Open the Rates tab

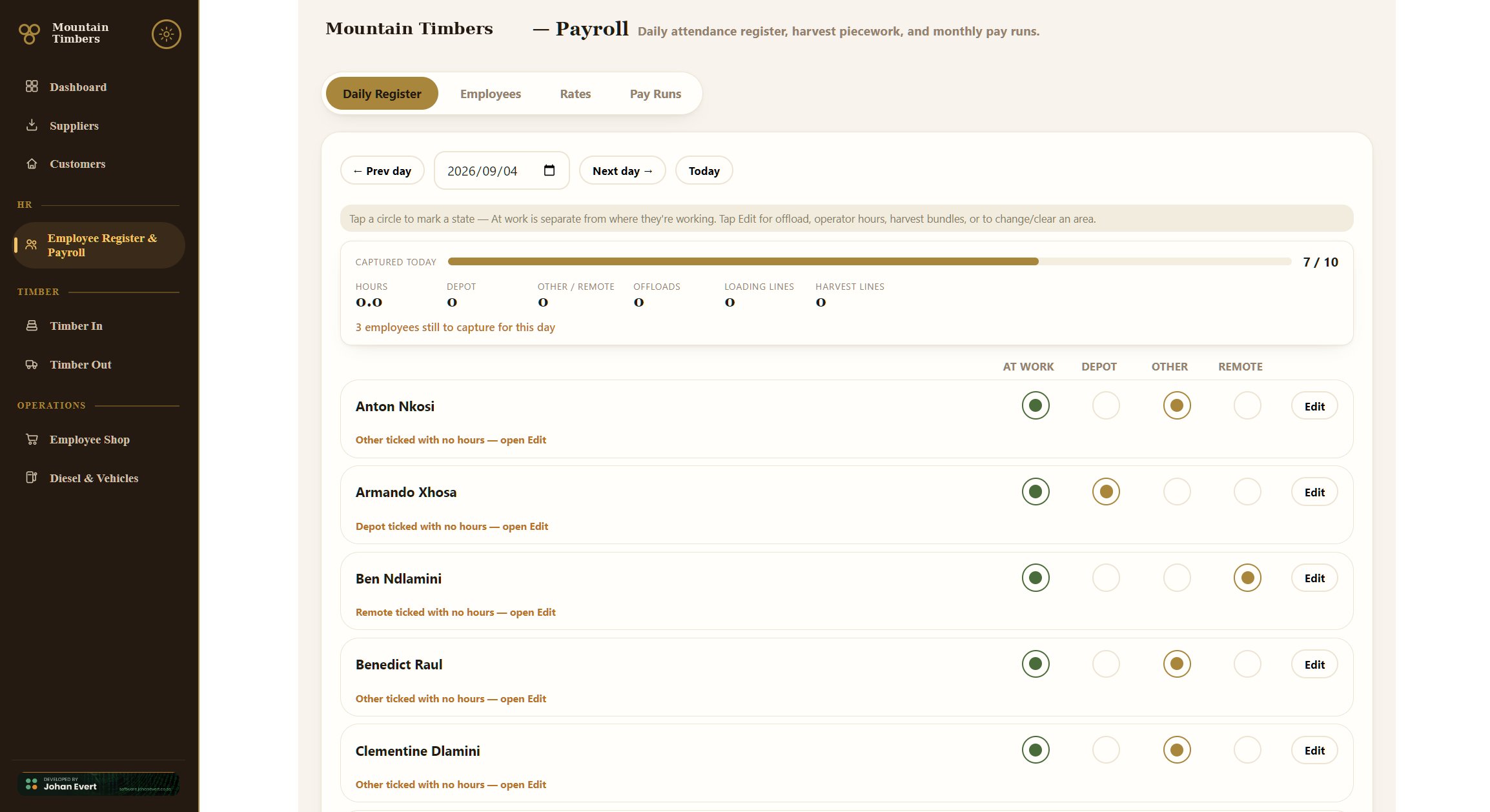(x=575, y=94)
